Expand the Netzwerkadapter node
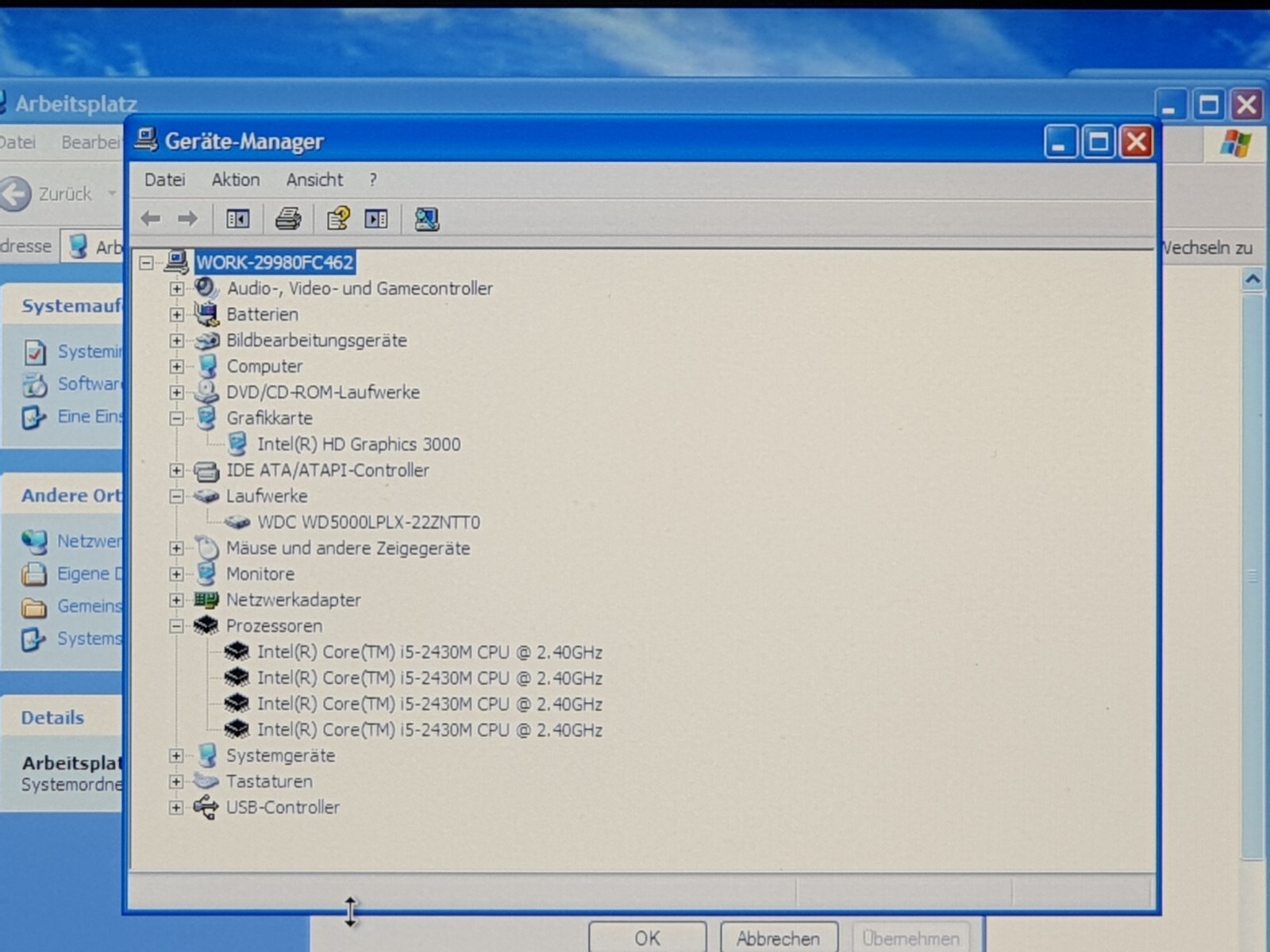The width and height of the screenshot is (1270, 952). click(x=176, y=600)
